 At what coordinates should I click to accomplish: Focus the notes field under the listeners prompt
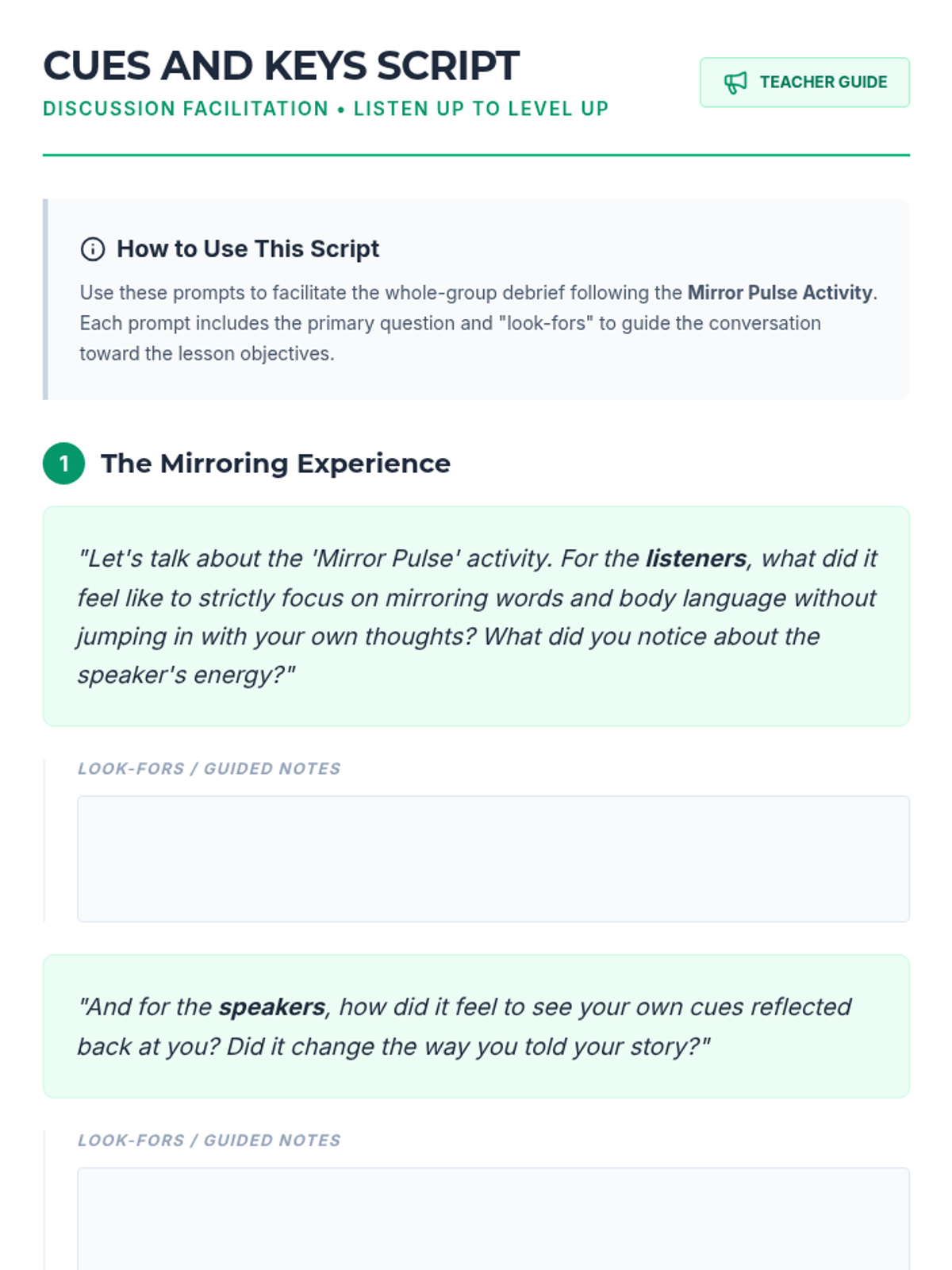coord(493,859)
